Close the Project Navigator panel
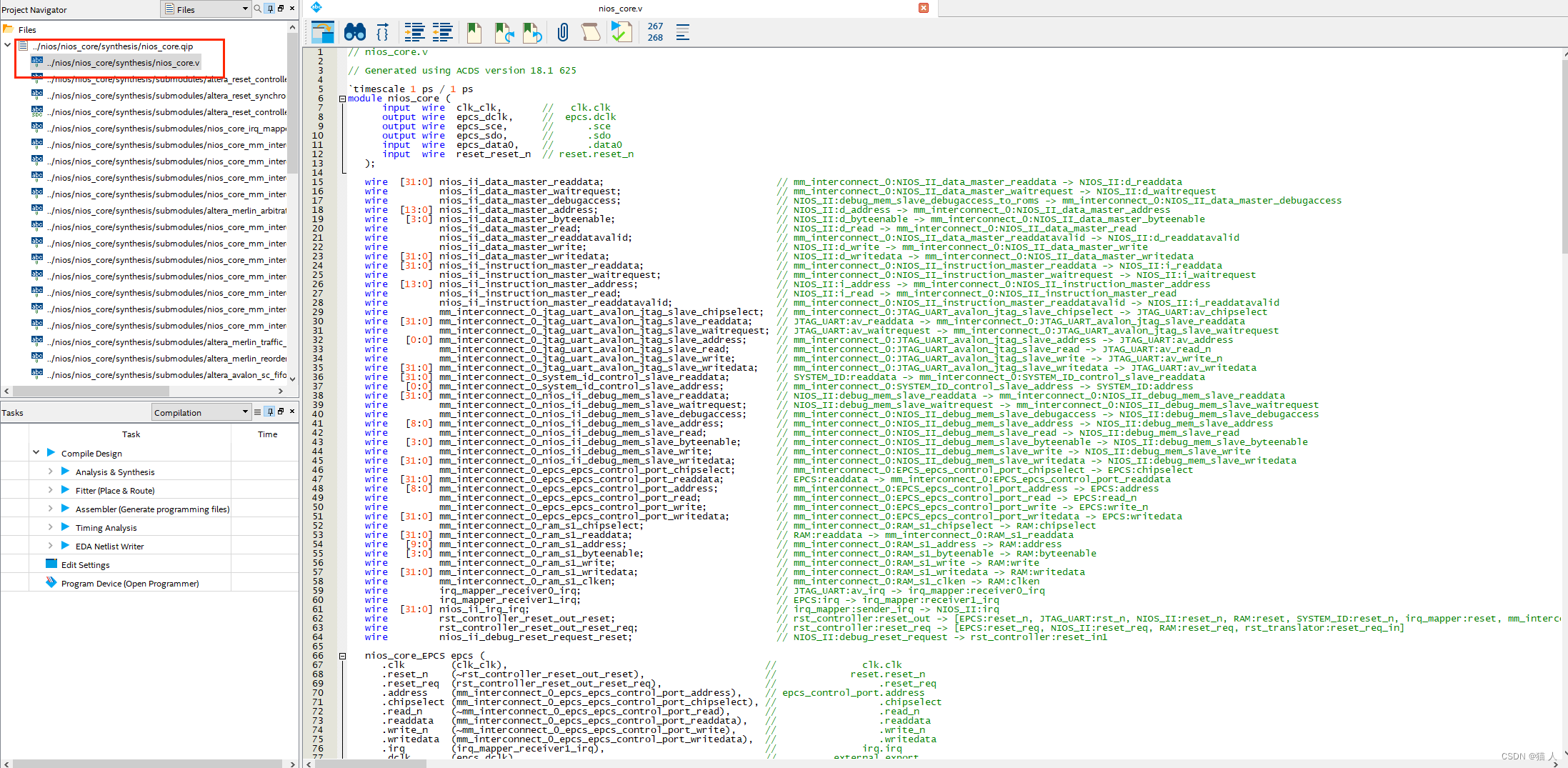The image size is (1568, 768). [x=292, y=9]
